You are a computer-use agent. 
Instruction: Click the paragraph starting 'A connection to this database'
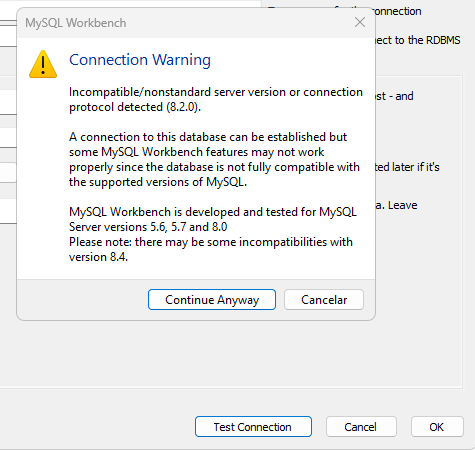[214, 159]
